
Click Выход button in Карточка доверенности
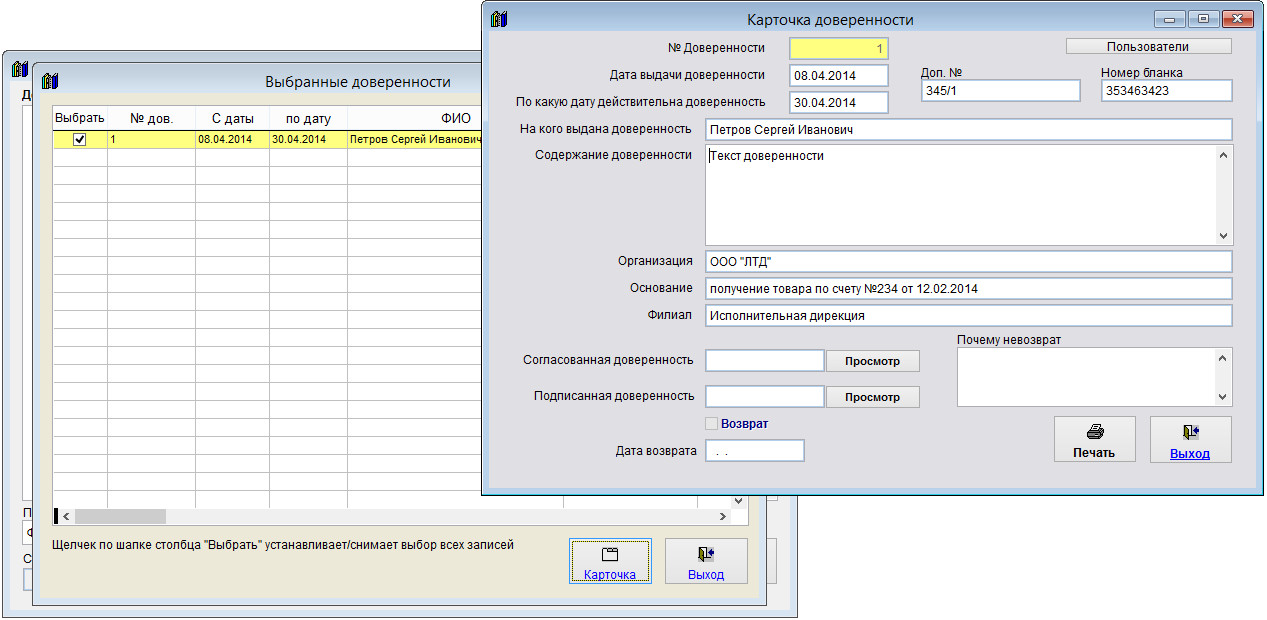pyautogui.click(x=1190, y=439)
